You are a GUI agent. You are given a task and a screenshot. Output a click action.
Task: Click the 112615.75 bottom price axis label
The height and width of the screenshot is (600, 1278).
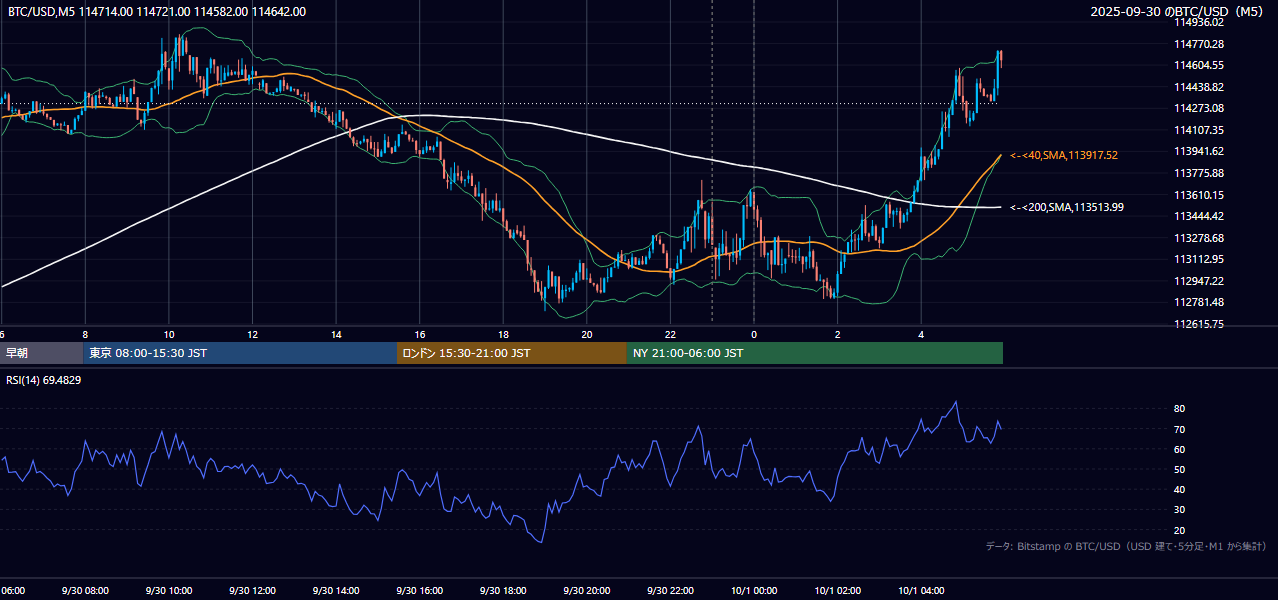[x=1201, y=325]
